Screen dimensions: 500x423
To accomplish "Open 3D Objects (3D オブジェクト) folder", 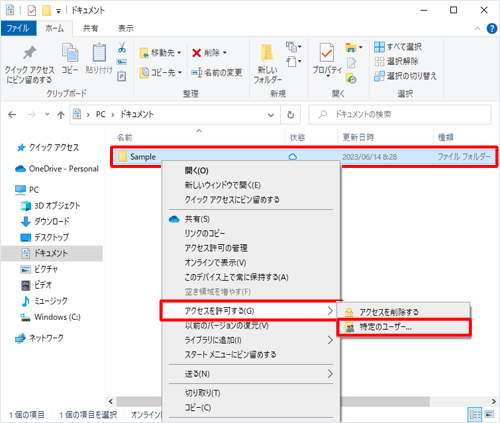I will click(x=51, y=206).
